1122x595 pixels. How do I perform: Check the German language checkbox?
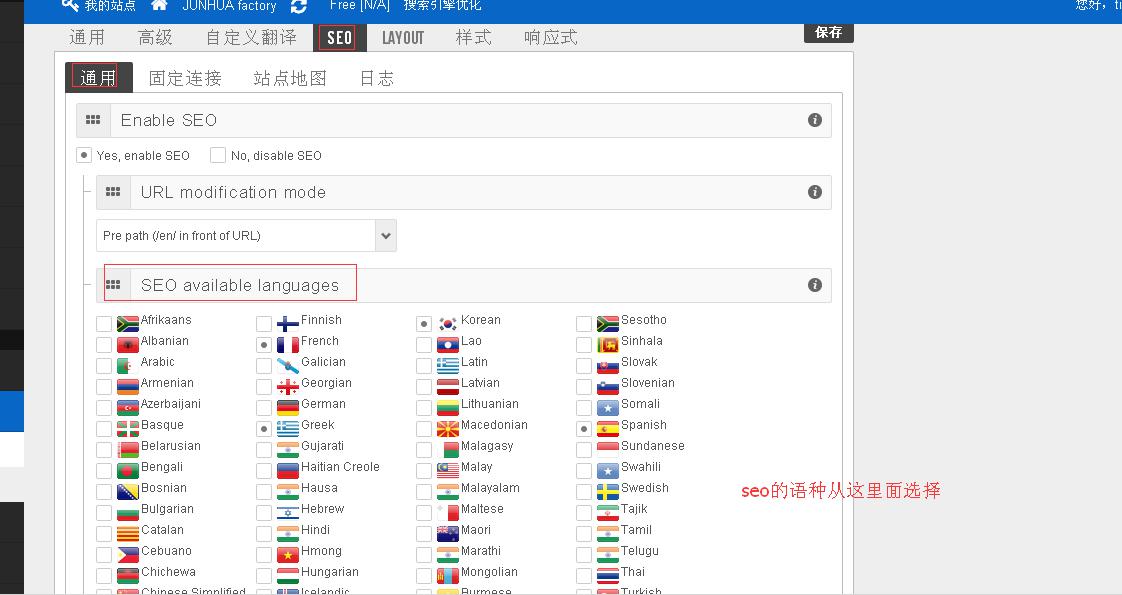tap(264, 408)
